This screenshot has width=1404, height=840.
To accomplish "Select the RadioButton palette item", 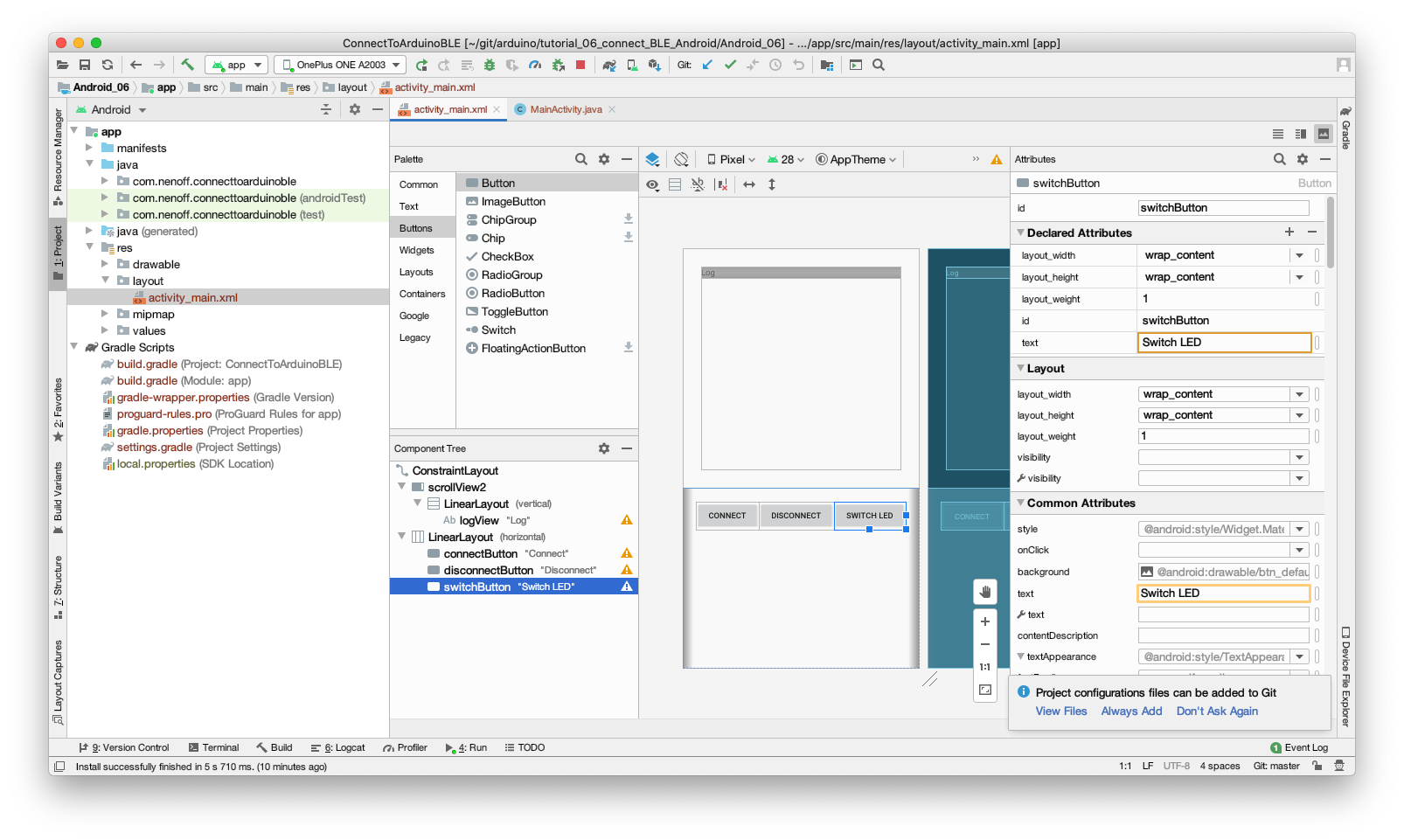I will 512,294.
